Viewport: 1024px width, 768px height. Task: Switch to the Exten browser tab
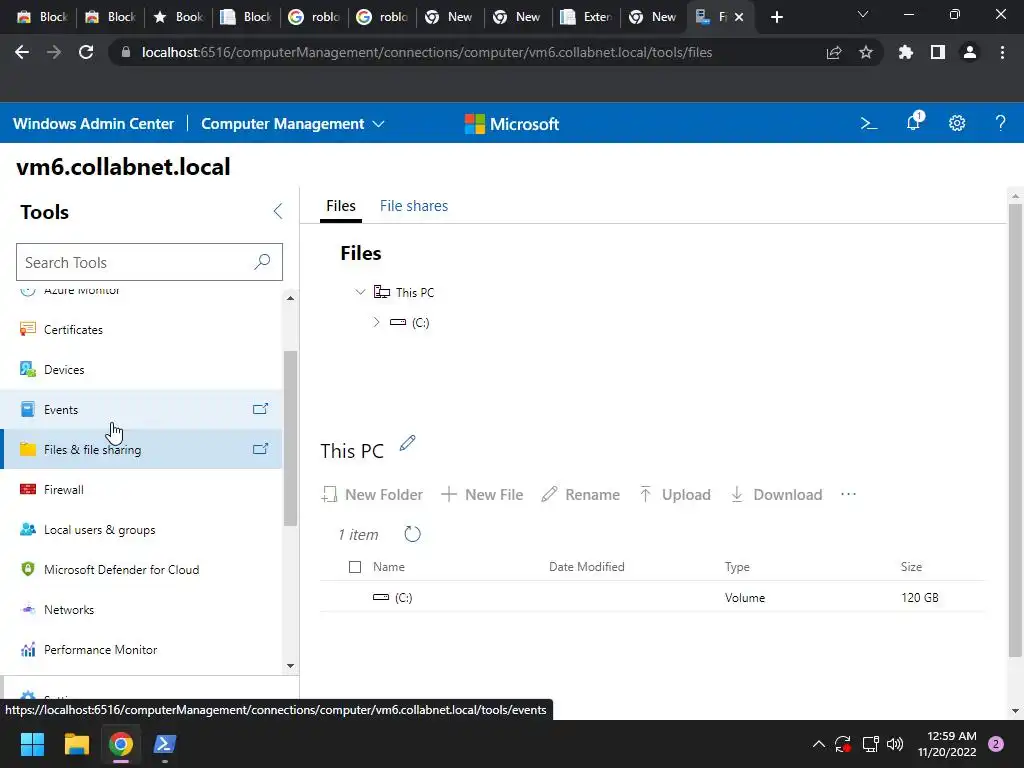586,17
